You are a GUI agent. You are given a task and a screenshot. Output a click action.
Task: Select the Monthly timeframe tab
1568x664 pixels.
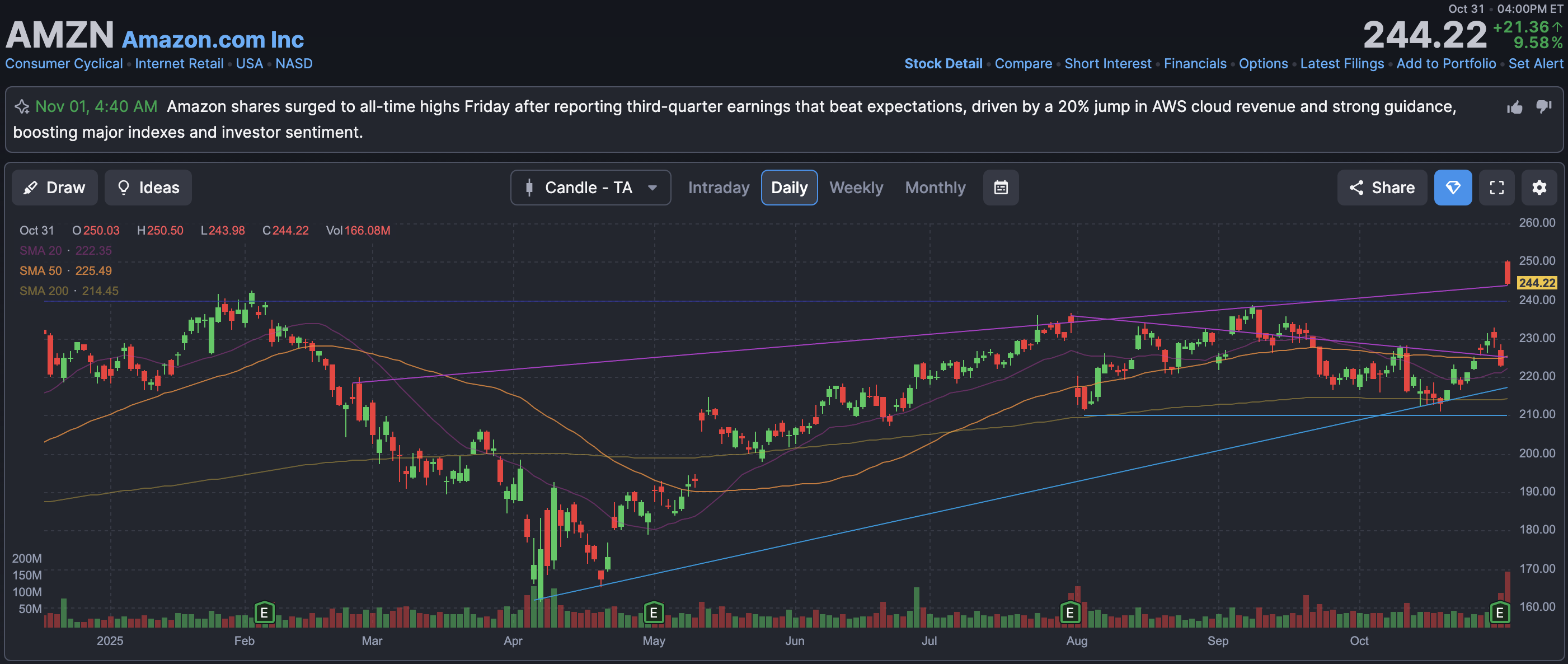pos(935,188)
